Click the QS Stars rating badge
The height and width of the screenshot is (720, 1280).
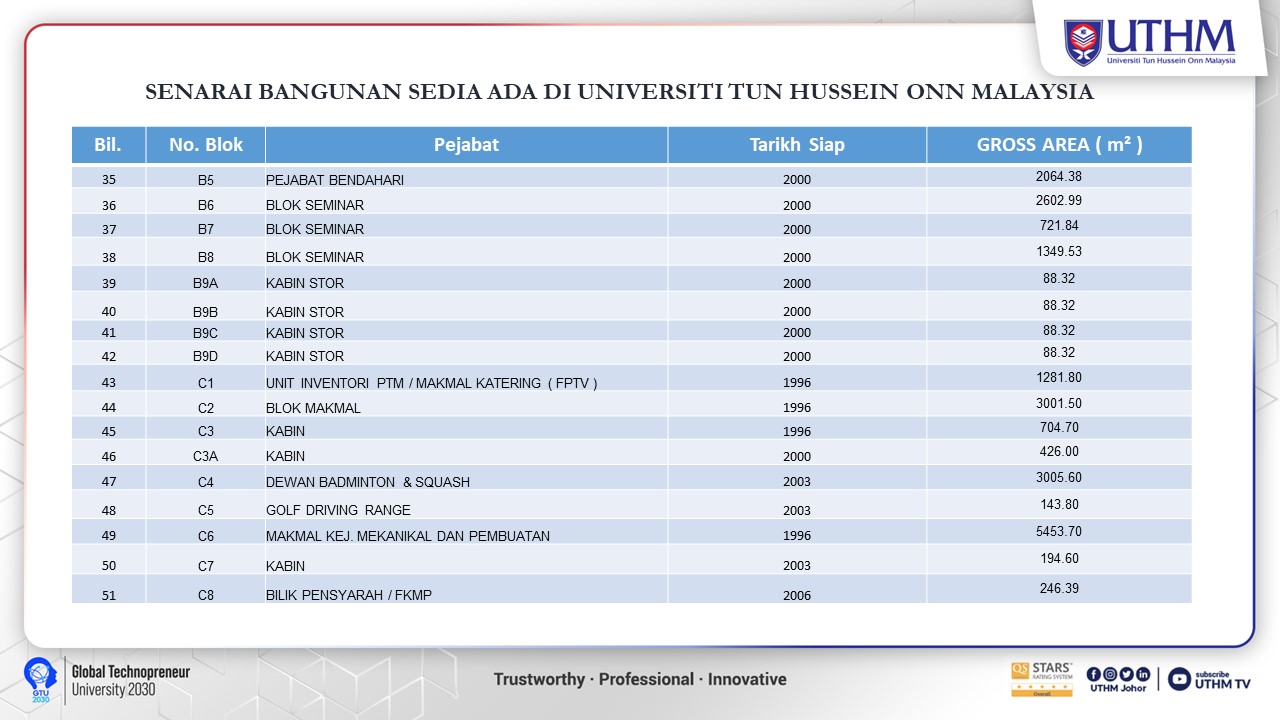click(x=1041, y=679)
